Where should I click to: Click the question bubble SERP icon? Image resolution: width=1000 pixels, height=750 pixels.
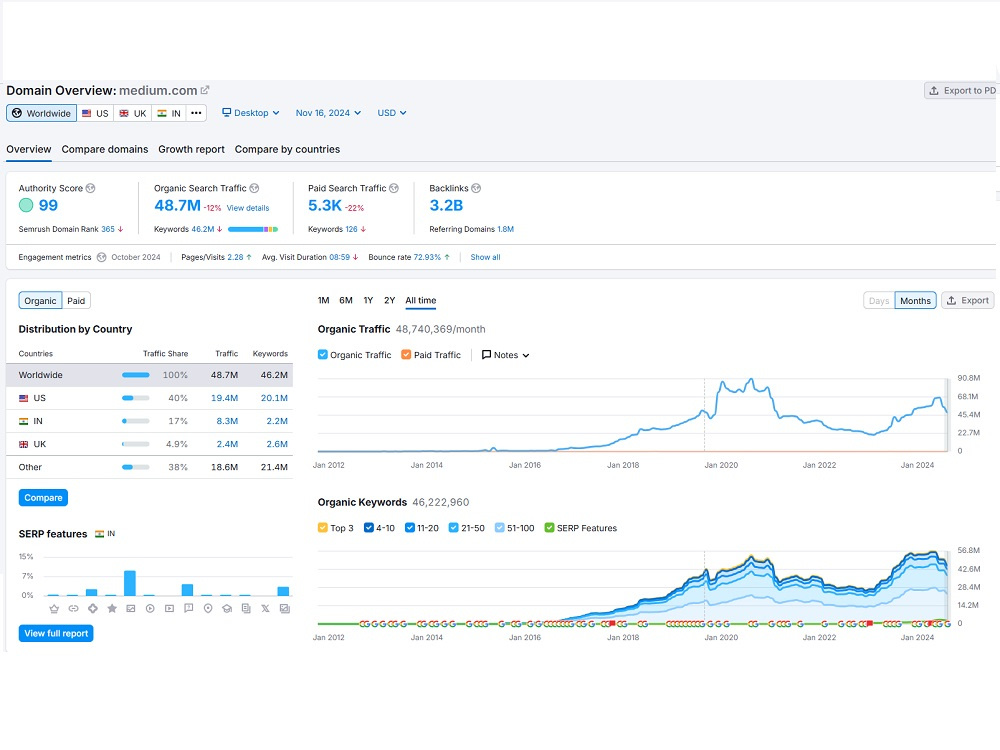tap(188, 608)
